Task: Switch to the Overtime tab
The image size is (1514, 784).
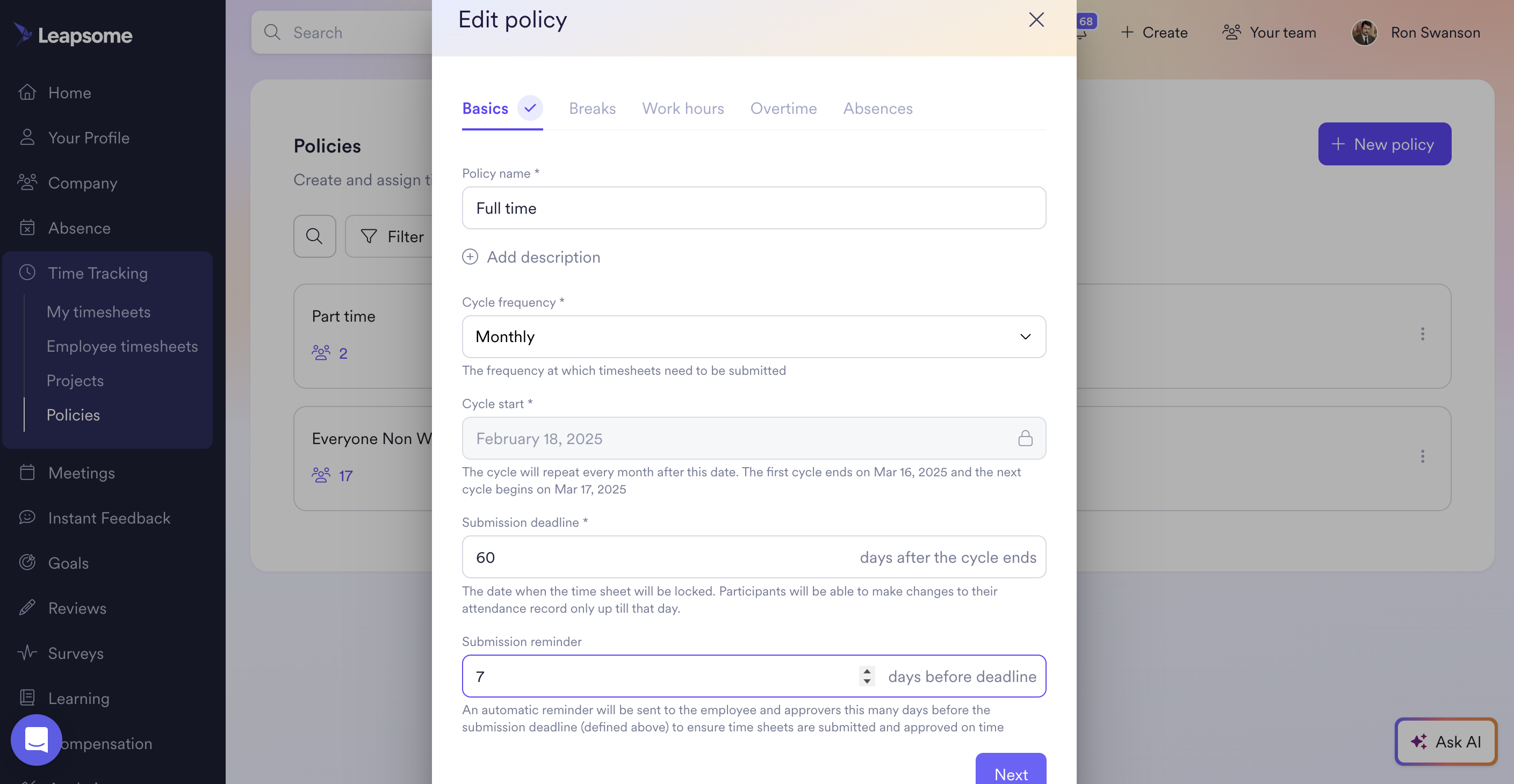Action: pyautogui.click(x=783, y=108)
